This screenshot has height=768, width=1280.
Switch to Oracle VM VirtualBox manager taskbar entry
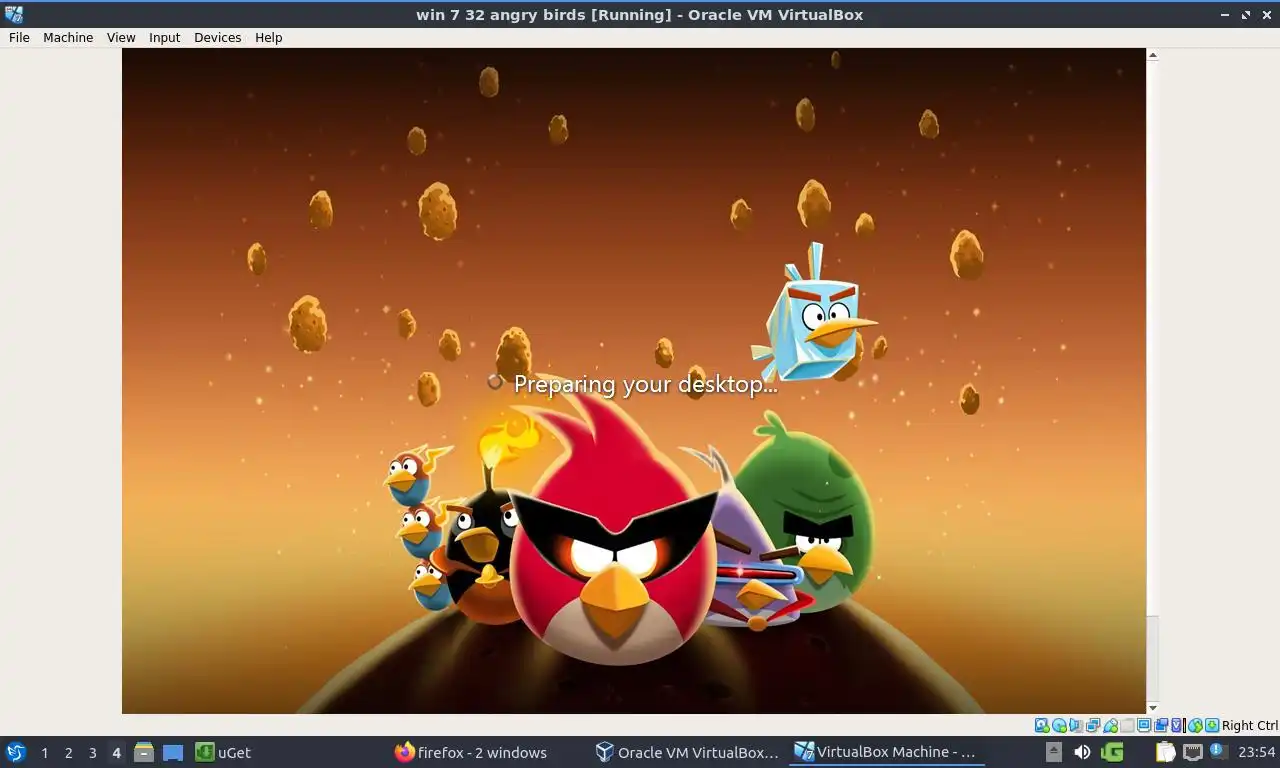686,752
